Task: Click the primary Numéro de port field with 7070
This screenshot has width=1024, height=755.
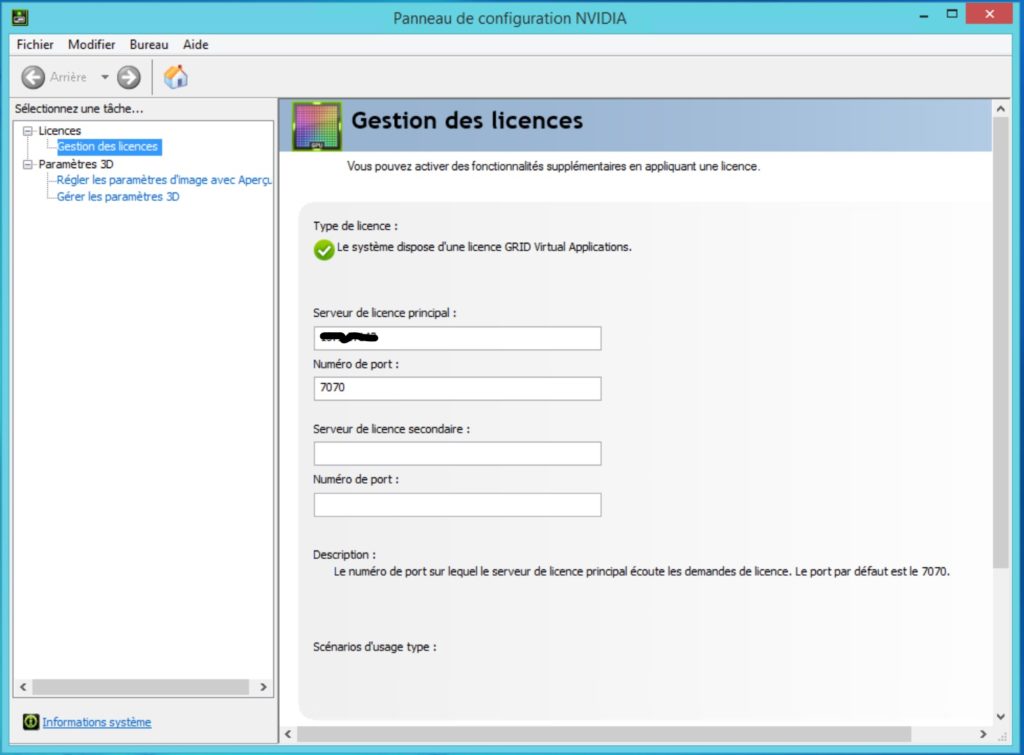Action: coord(457,389)
